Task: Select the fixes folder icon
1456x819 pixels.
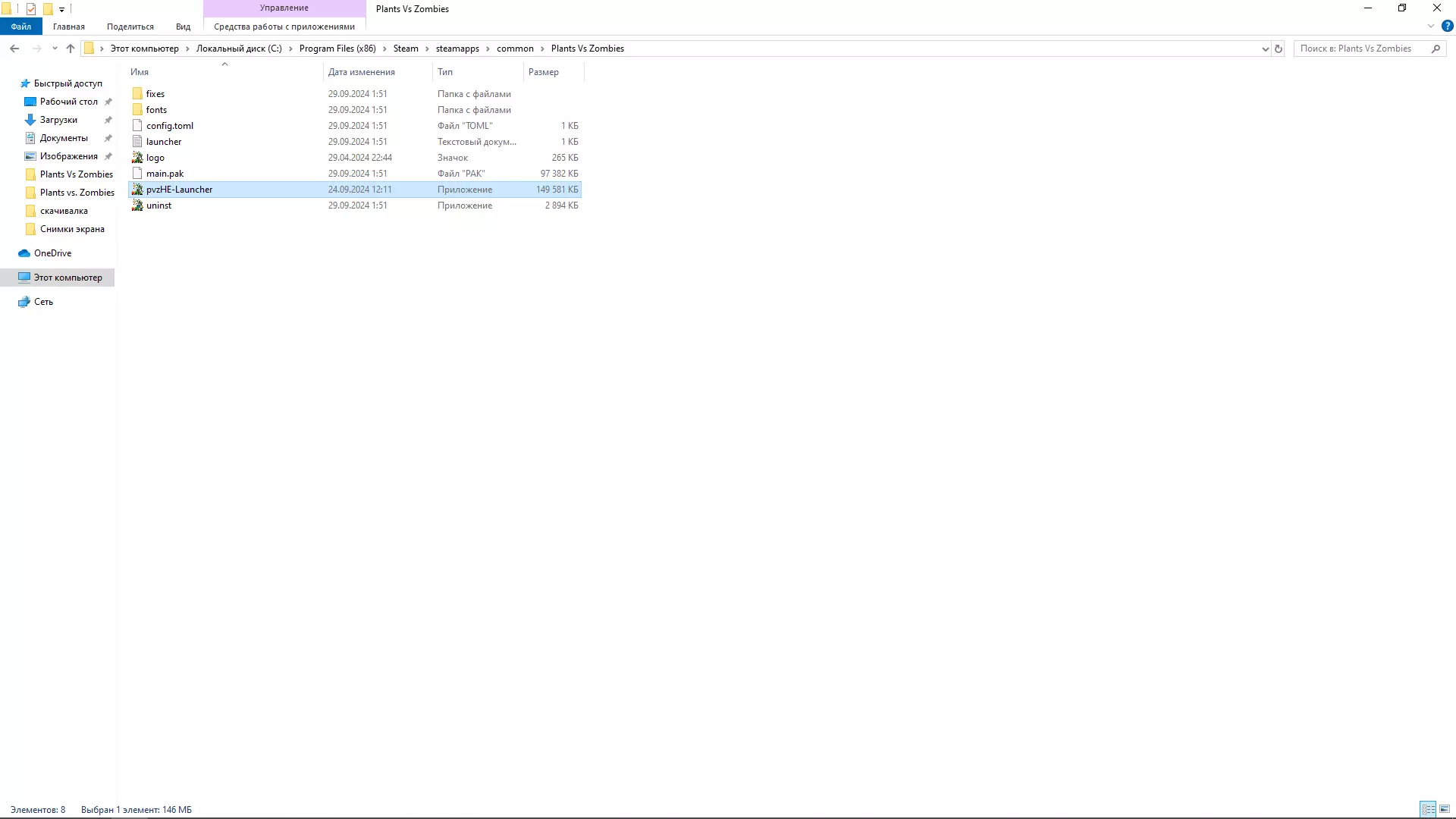Action: pos(137,94)
